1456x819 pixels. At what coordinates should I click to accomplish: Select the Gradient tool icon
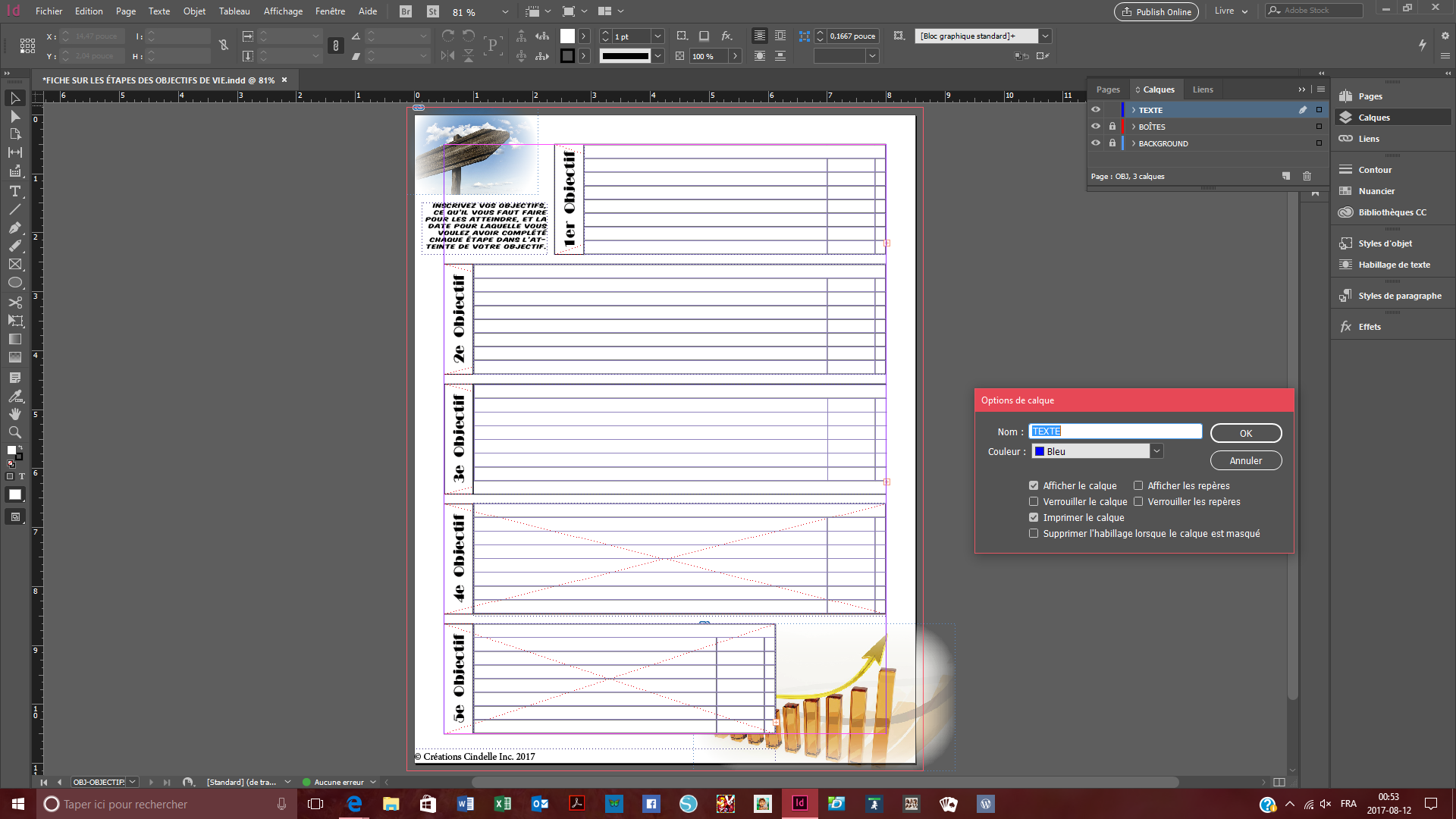pos(14,340)
